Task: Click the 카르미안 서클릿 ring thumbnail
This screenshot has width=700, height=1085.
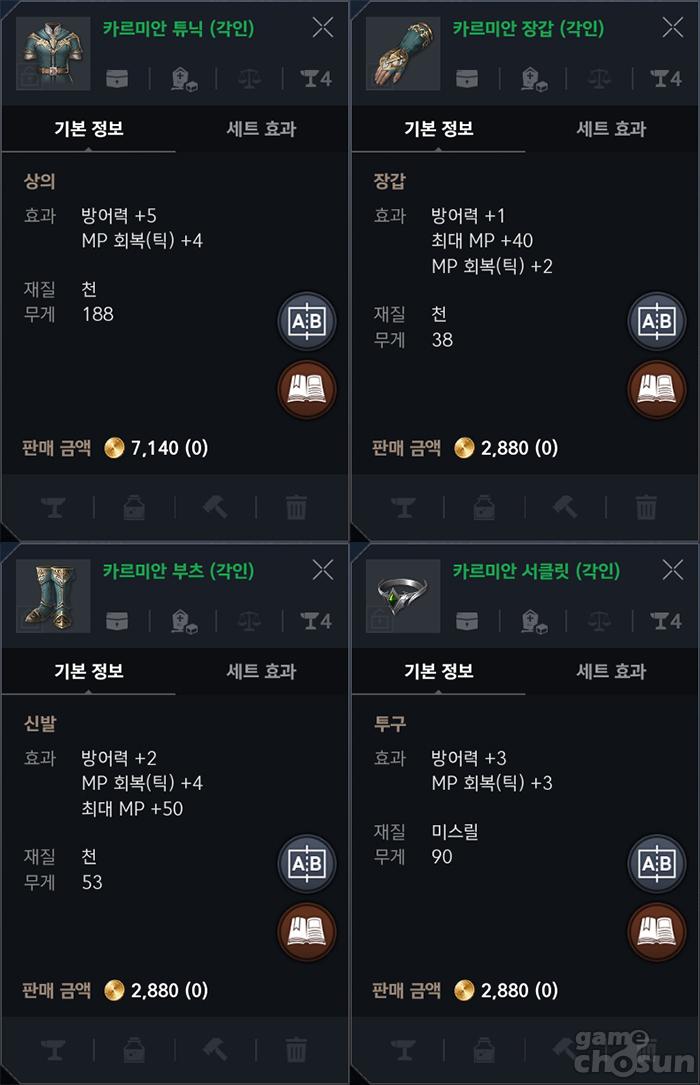Action: coord(403,595)
